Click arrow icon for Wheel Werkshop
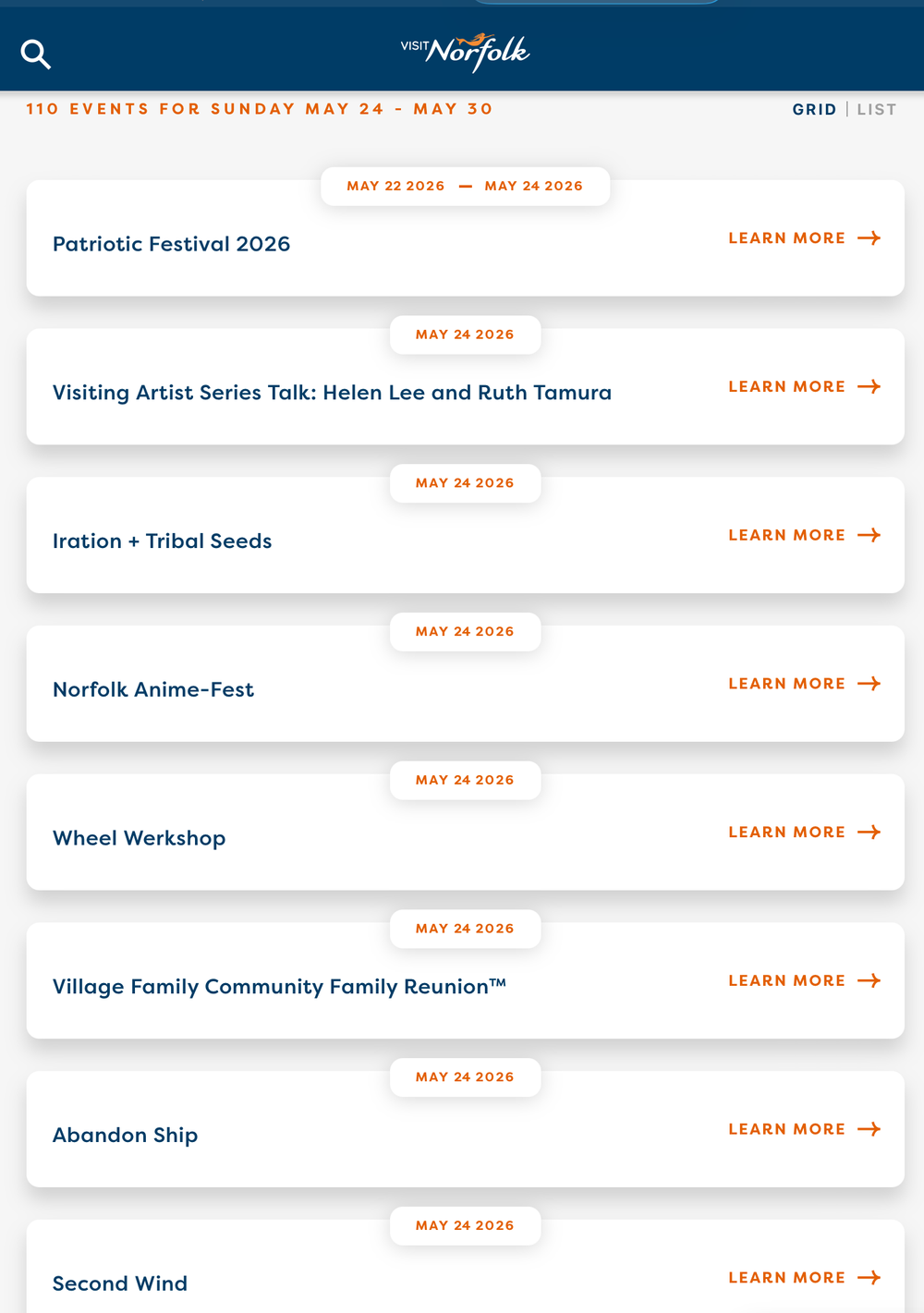Screen dimensions: 924x1313 pos(869,833)
